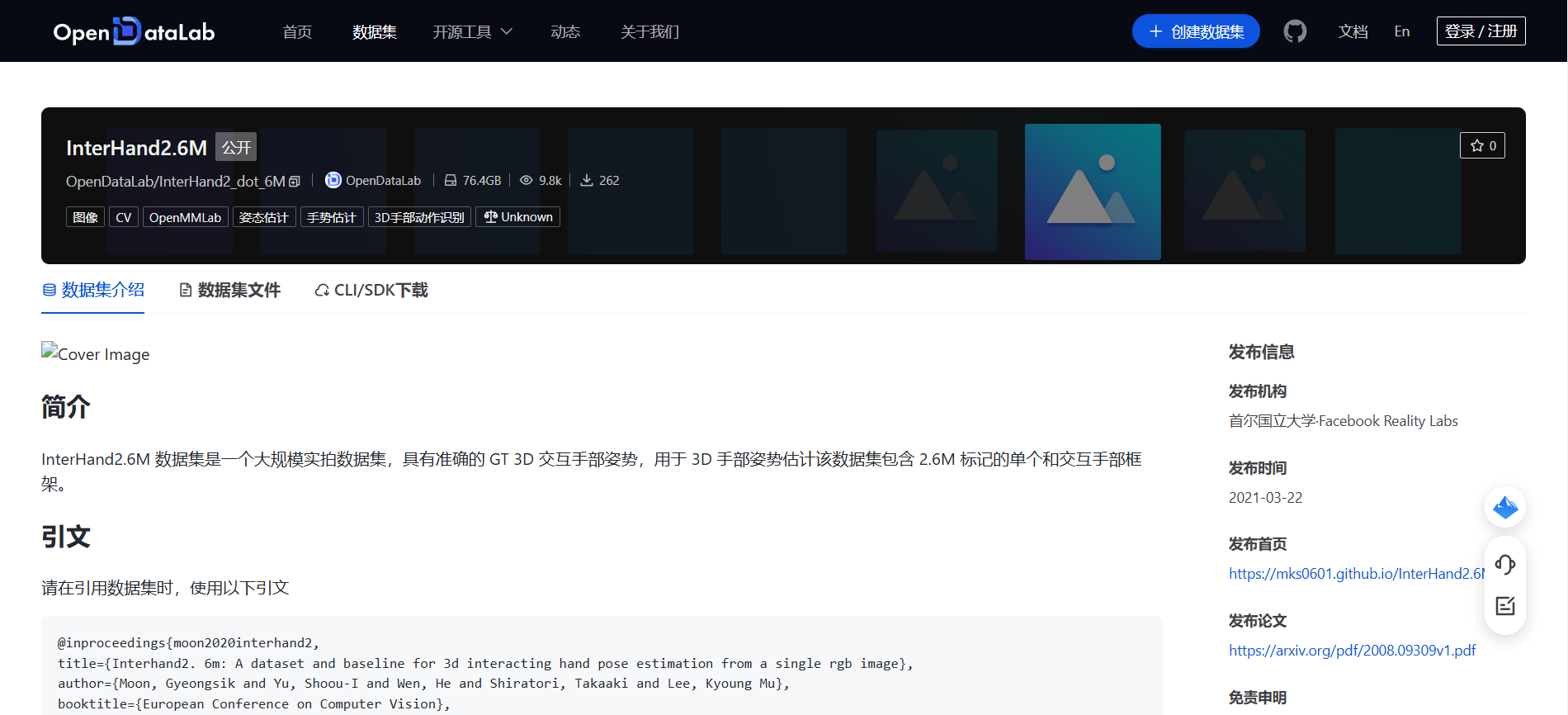Viewport: 1568px width, 715px height.
Task: Open 关于我们 in navigation bar
Action: tap(649, 31)
